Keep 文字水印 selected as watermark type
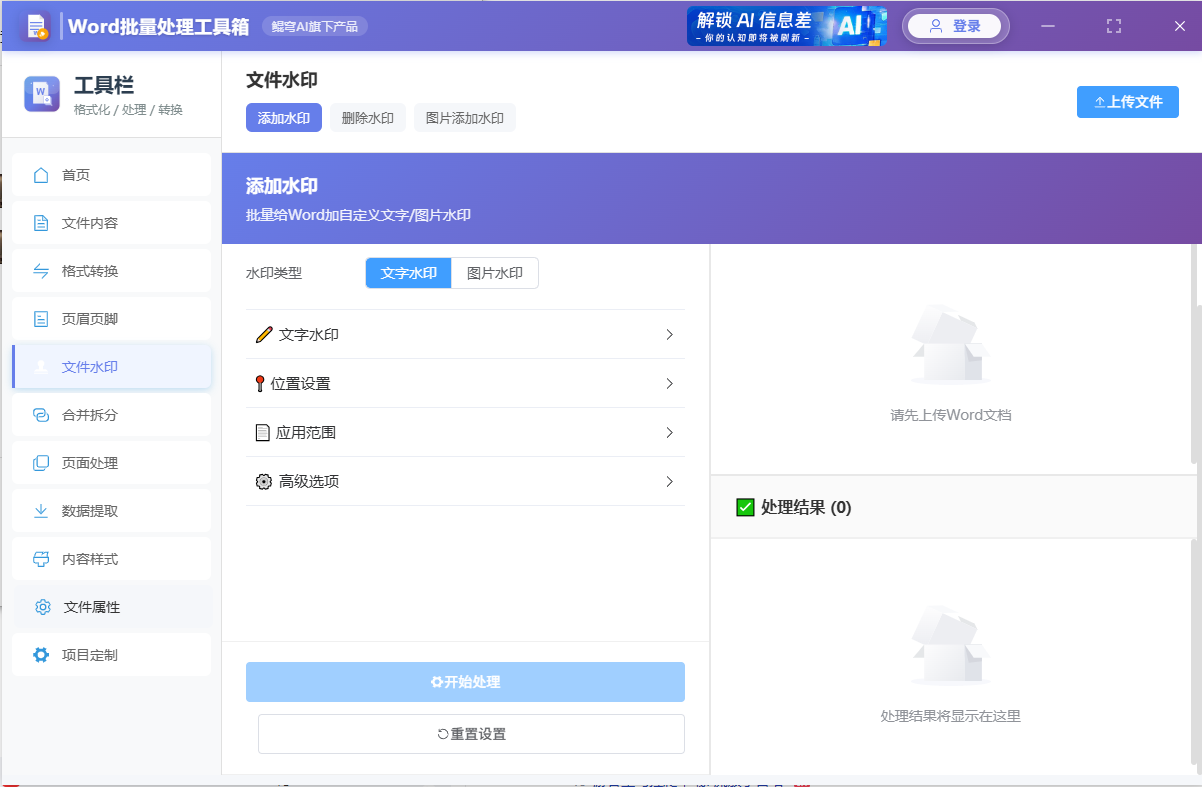This screenshot has width=1202, height=787. coord(408,272)
